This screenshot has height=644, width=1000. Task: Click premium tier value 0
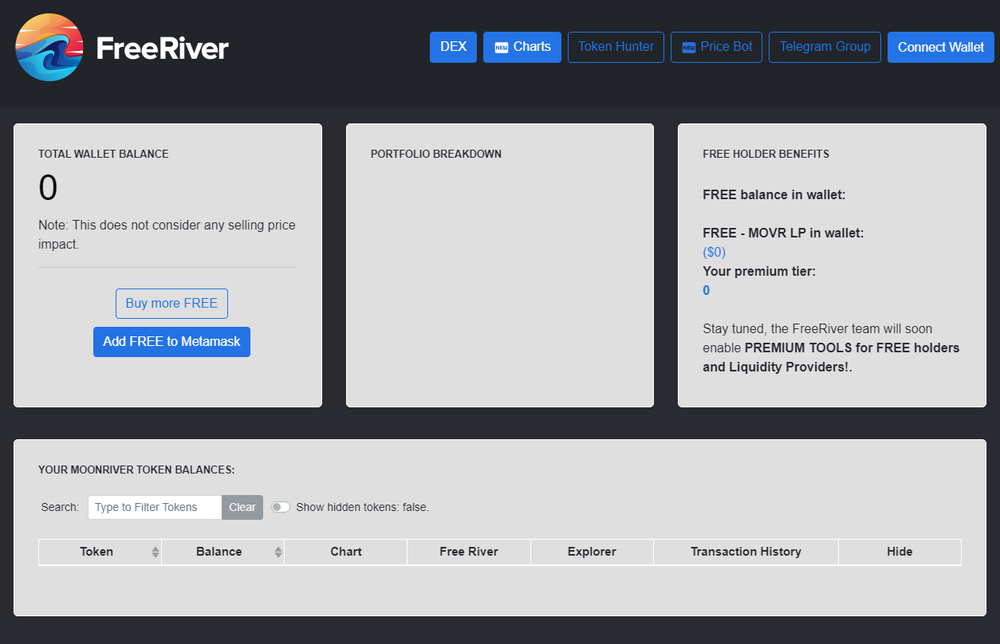(706, 291)
